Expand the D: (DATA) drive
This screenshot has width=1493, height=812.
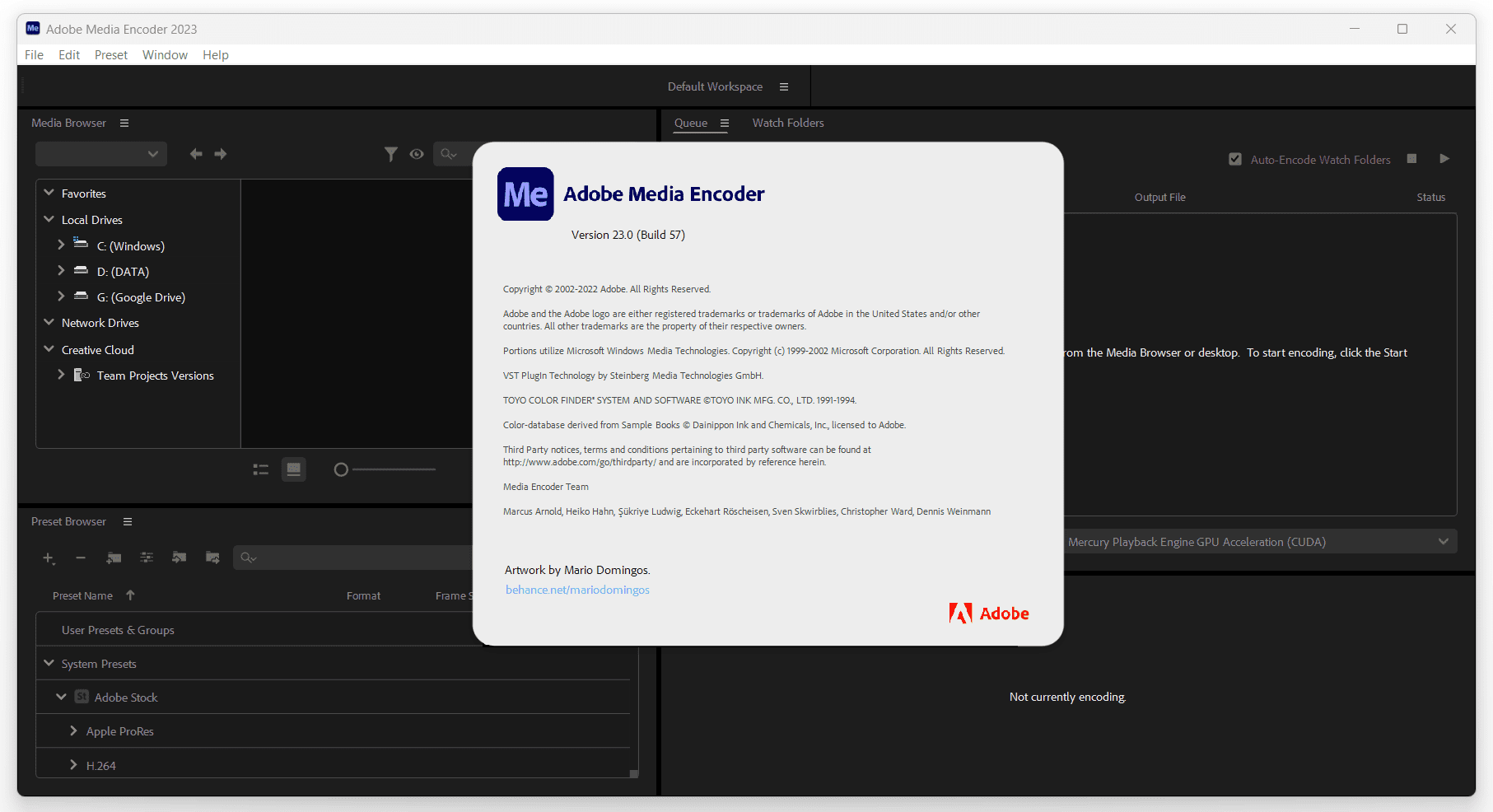click(61, 270)
